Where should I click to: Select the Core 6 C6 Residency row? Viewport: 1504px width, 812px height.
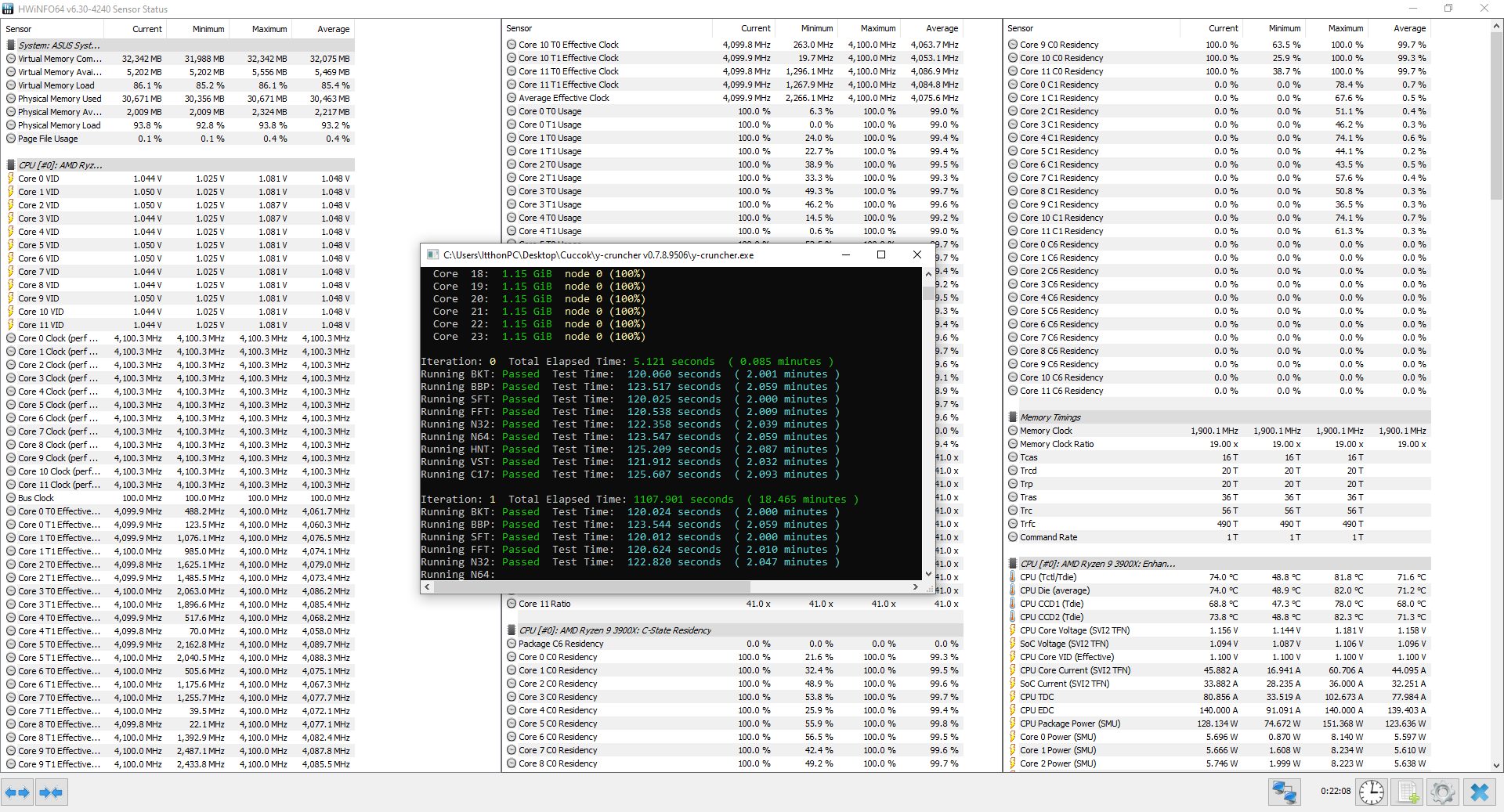pyautogui.click(x=1219, y=324)
